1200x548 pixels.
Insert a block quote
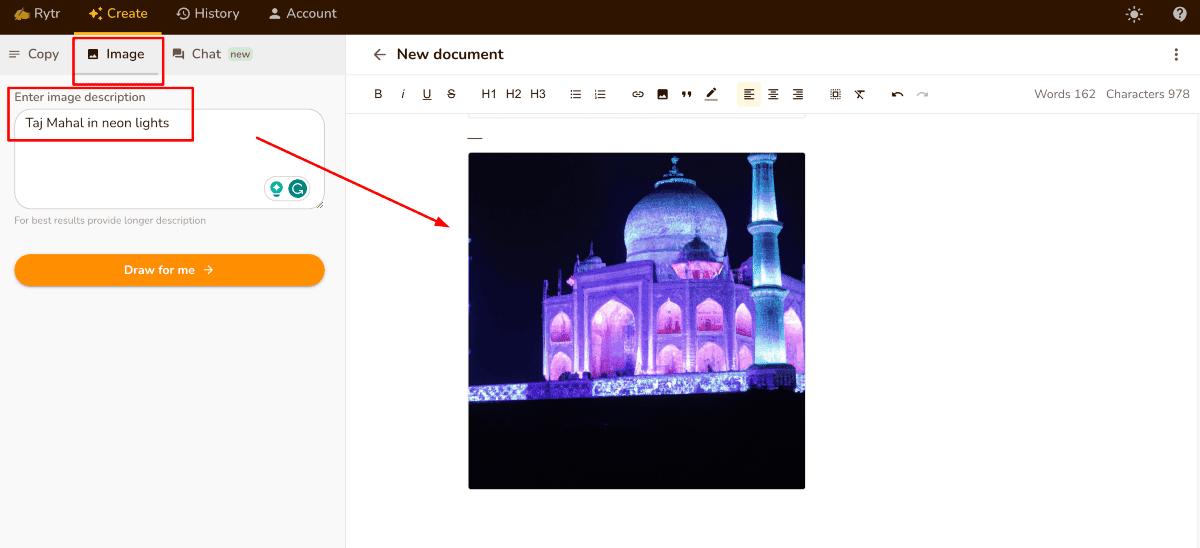(x=686, y=94)
